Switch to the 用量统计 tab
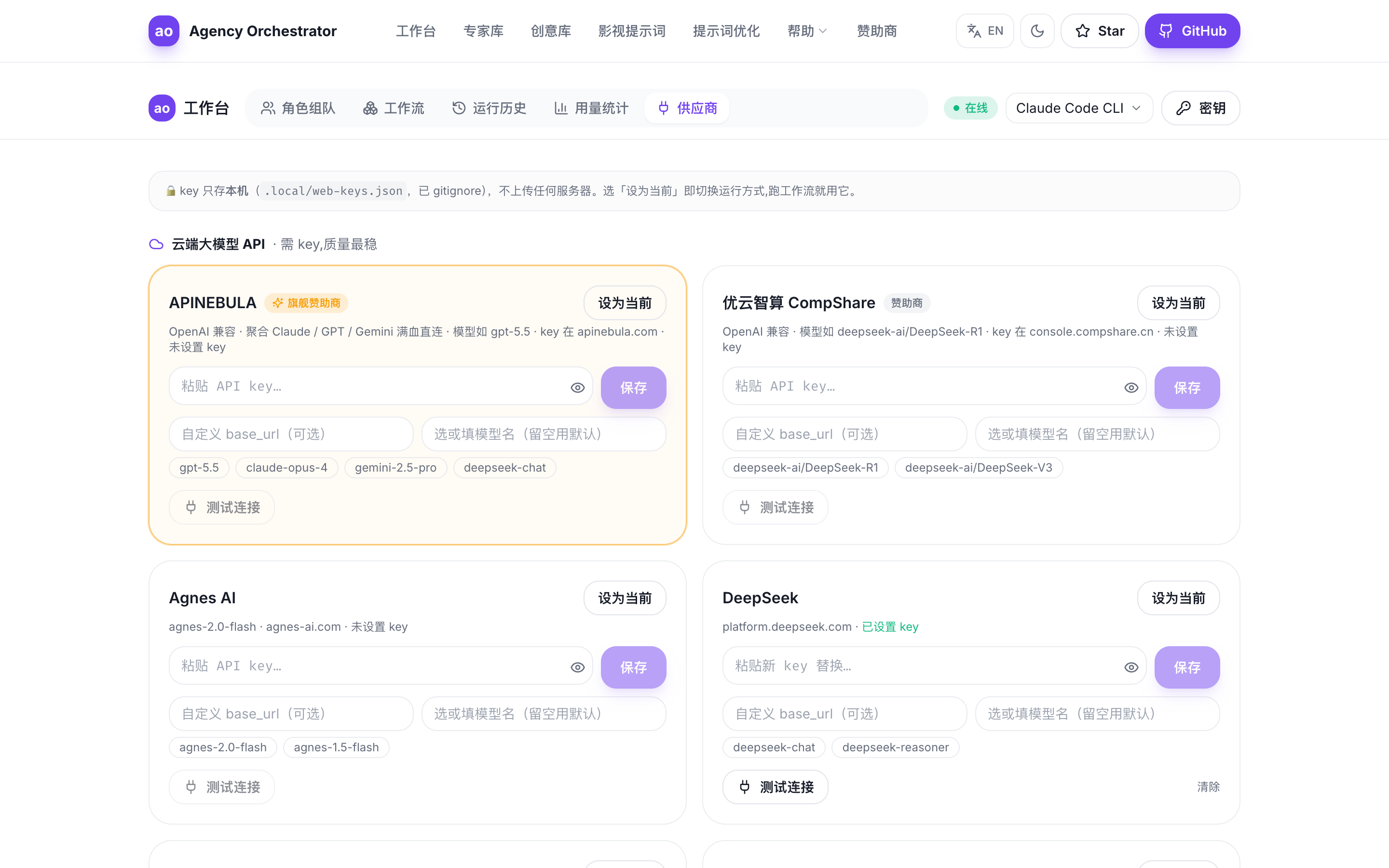This screenshot has height=868, width=1389. [x=591, y=108]
